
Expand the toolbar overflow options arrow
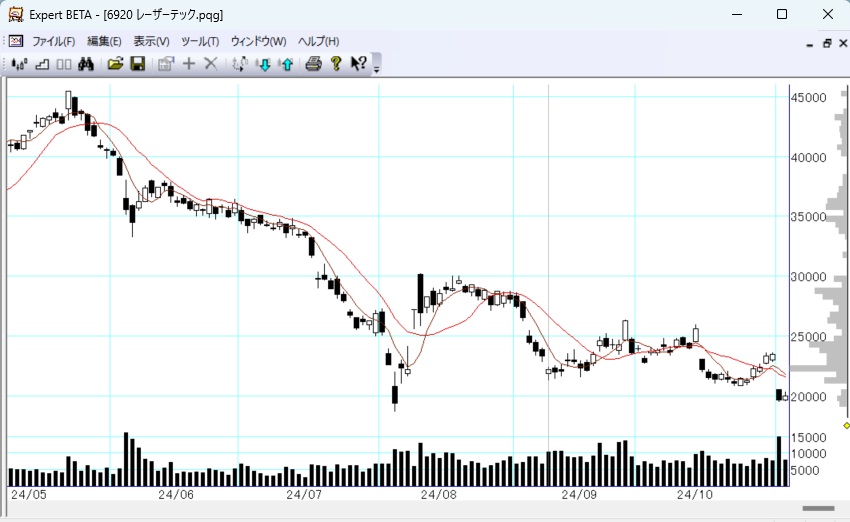(377, 67)
